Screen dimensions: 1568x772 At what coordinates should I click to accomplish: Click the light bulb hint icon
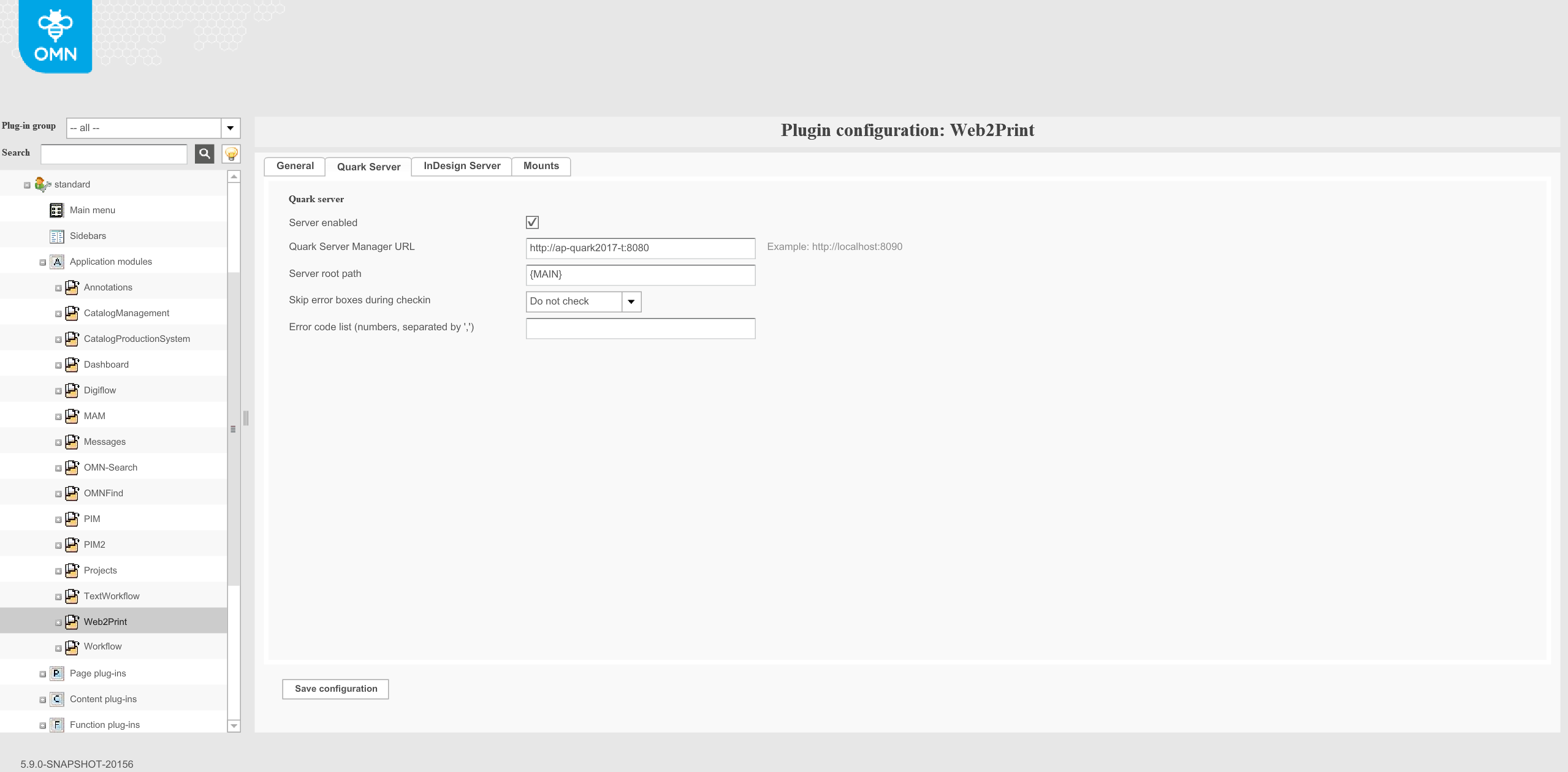tap(230, 154)
